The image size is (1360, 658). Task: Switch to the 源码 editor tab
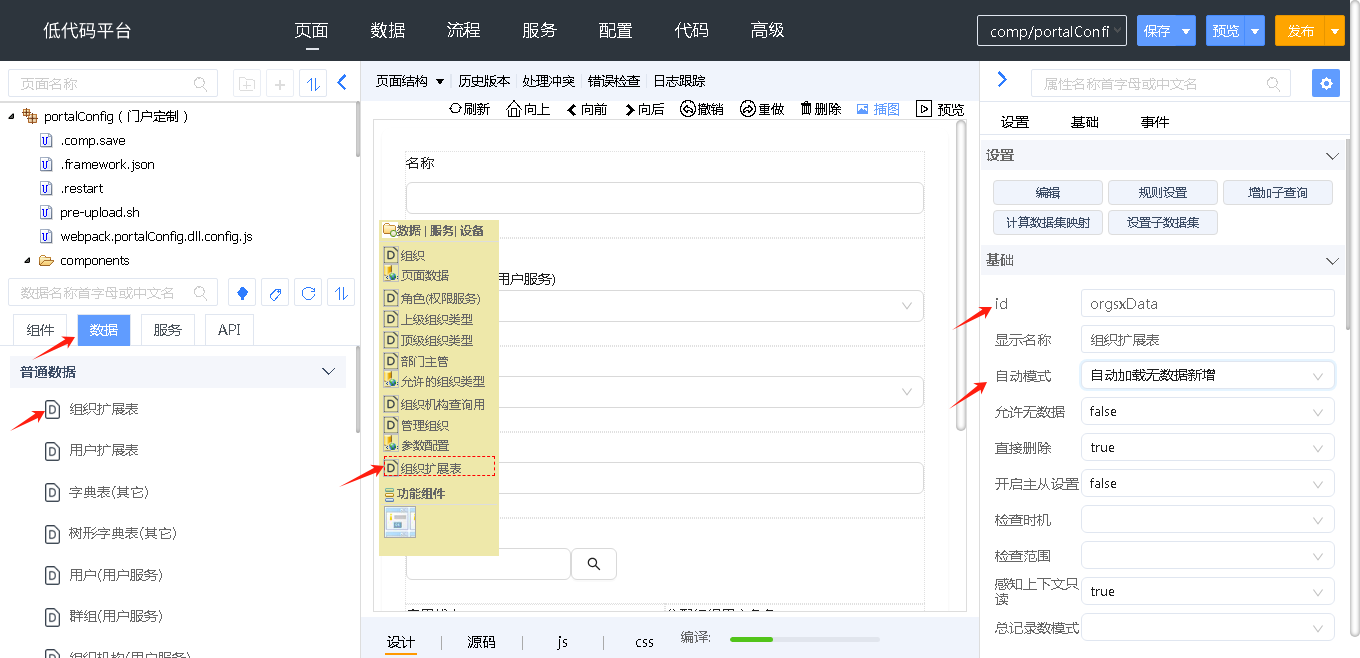481,642
